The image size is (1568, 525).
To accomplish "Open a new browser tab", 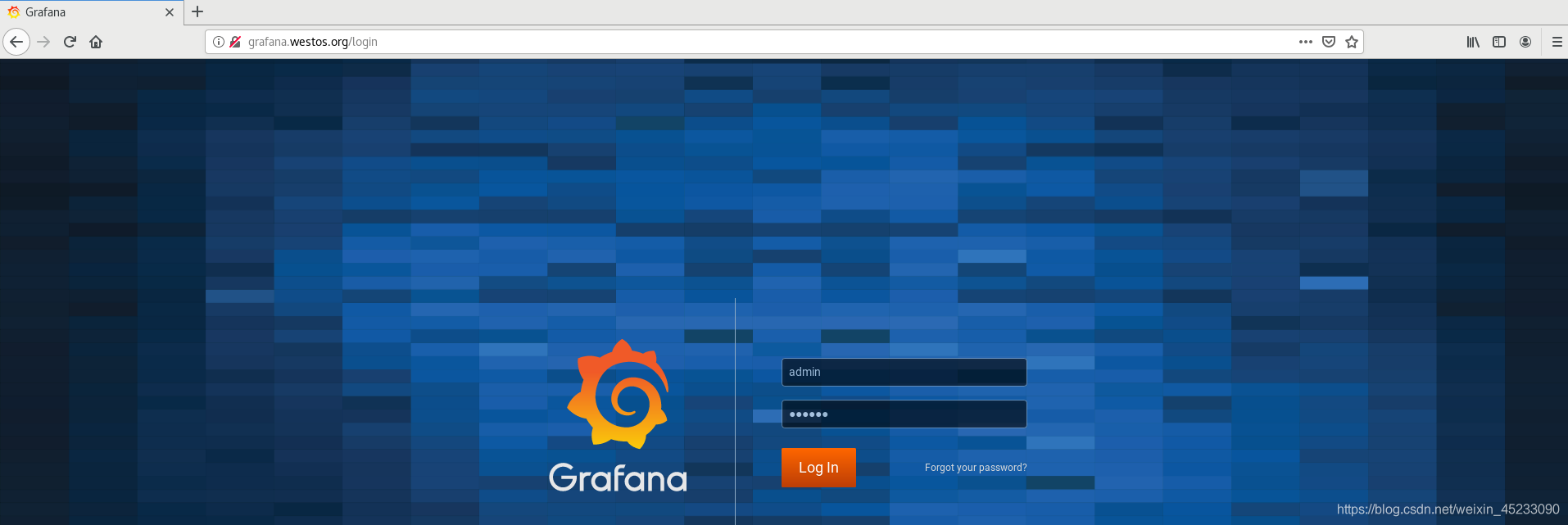I will coord(197,12).
